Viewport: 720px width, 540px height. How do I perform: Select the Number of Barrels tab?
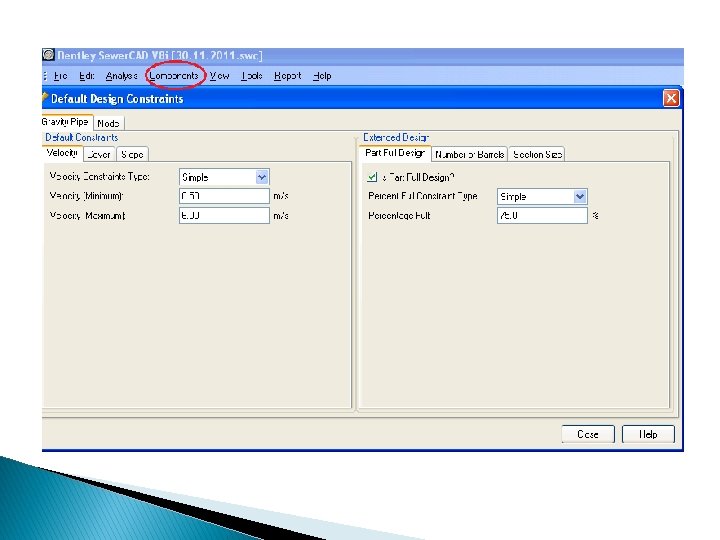pos(469,154)
